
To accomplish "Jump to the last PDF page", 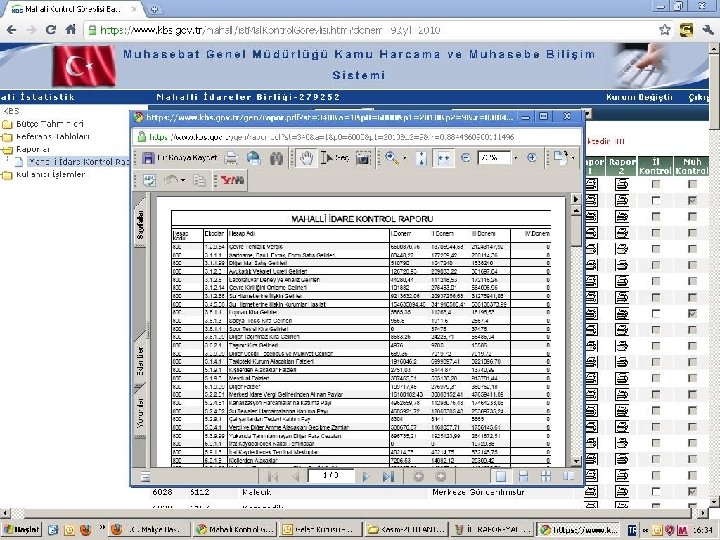I will tap(388, 477).
